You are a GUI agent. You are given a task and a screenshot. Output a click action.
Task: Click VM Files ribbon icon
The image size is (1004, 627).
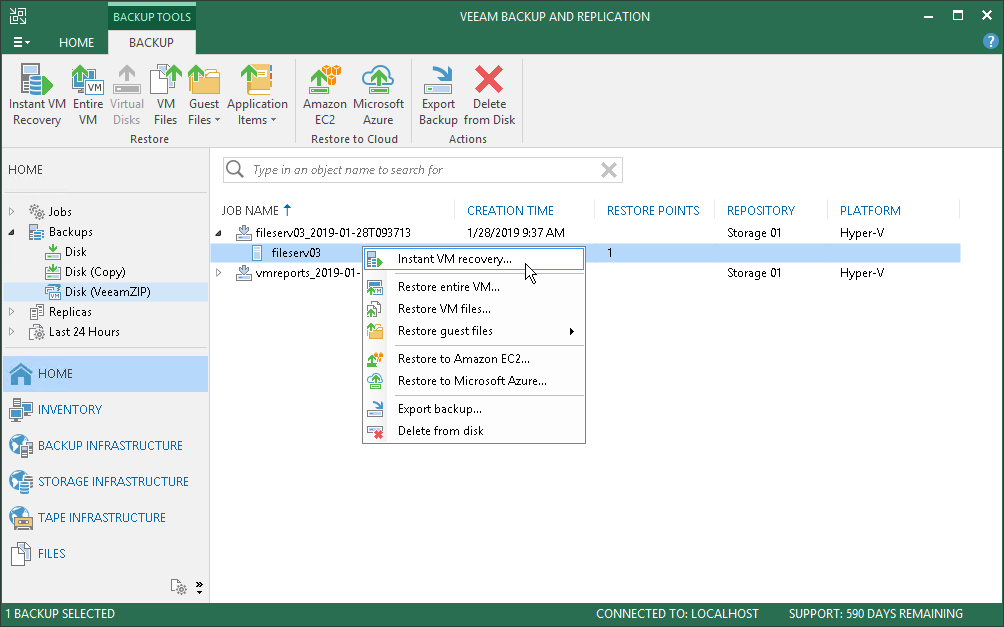[x=165, y=95]
